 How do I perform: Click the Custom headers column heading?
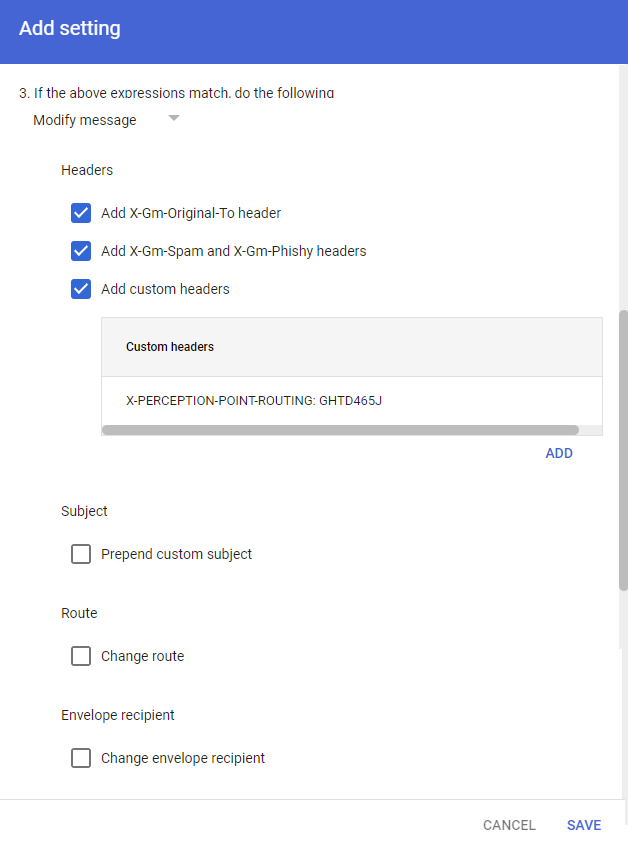tap(170, 347)
